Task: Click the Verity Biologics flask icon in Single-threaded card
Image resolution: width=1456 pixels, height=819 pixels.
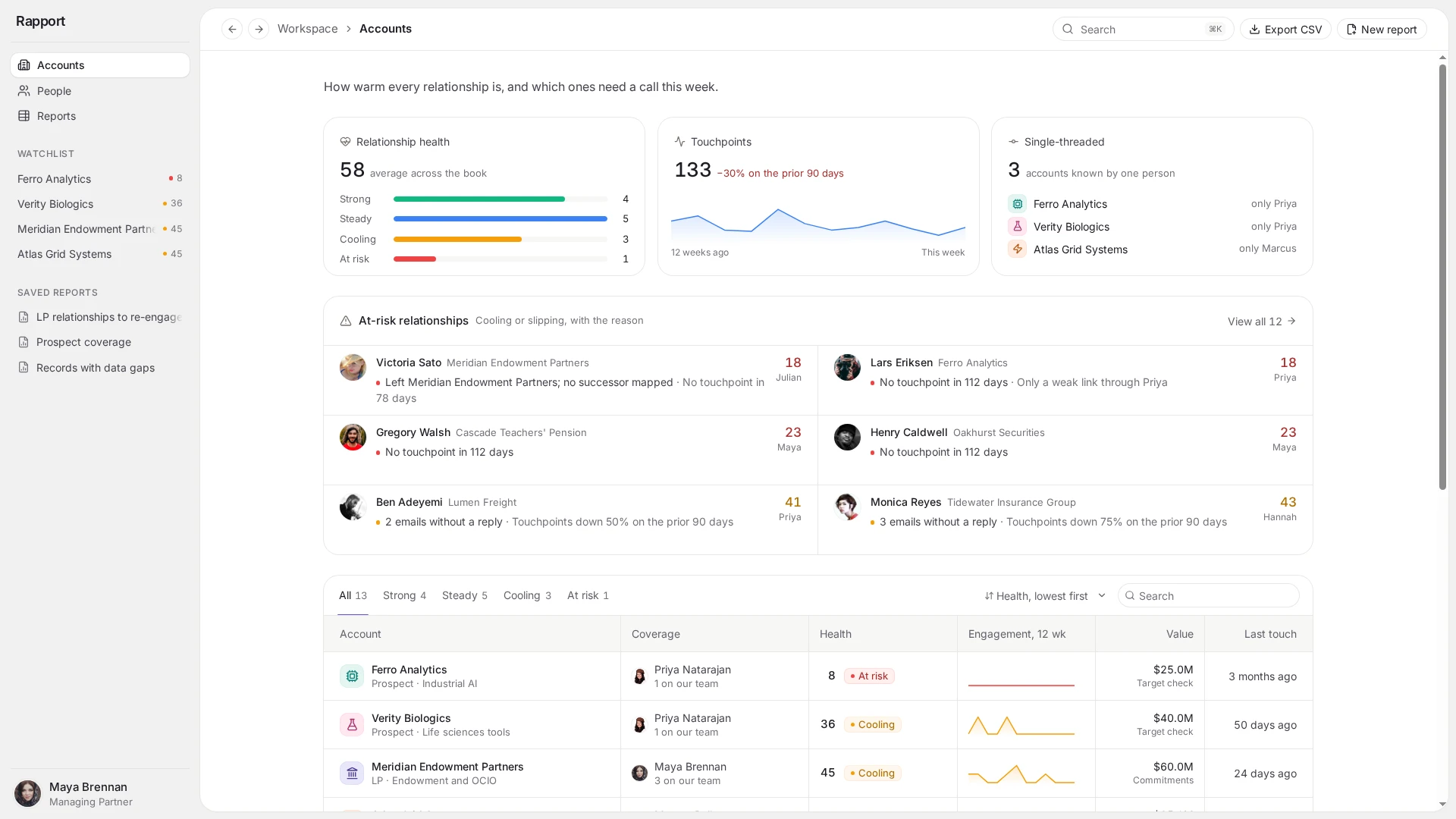Action: tap(1017, 227)
